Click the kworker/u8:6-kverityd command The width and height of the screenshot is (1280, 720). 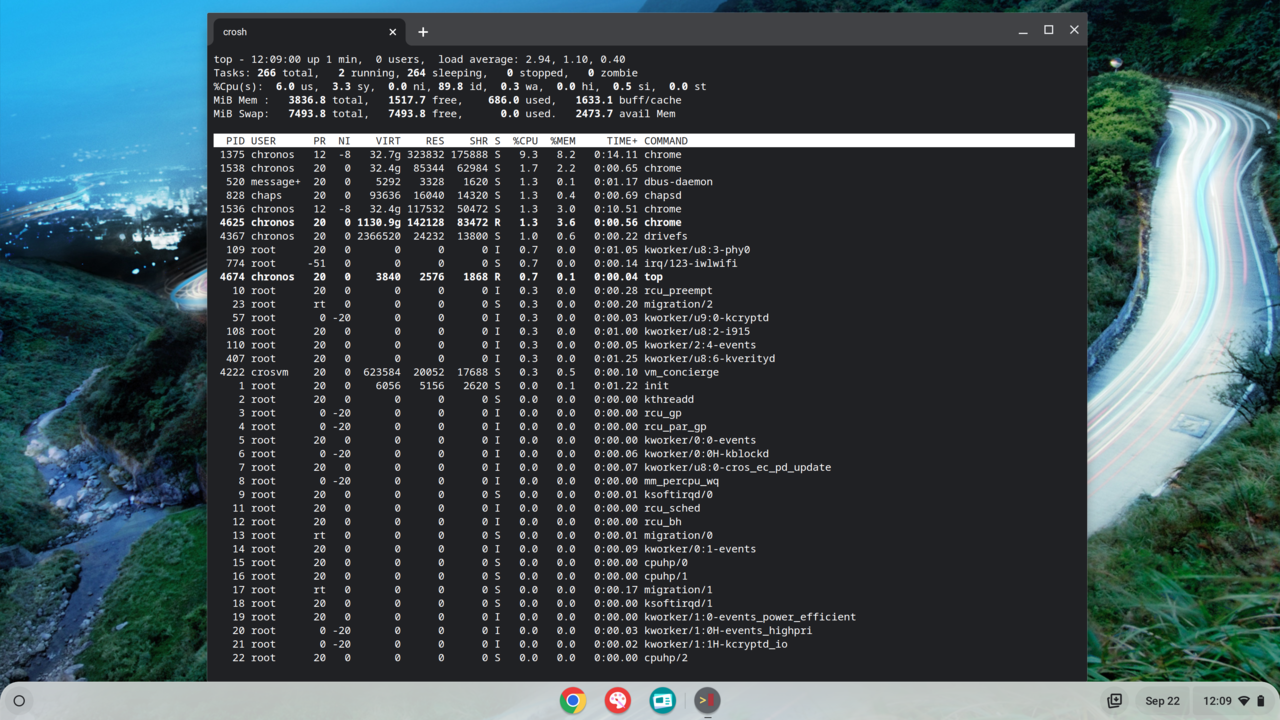point(710,358)
